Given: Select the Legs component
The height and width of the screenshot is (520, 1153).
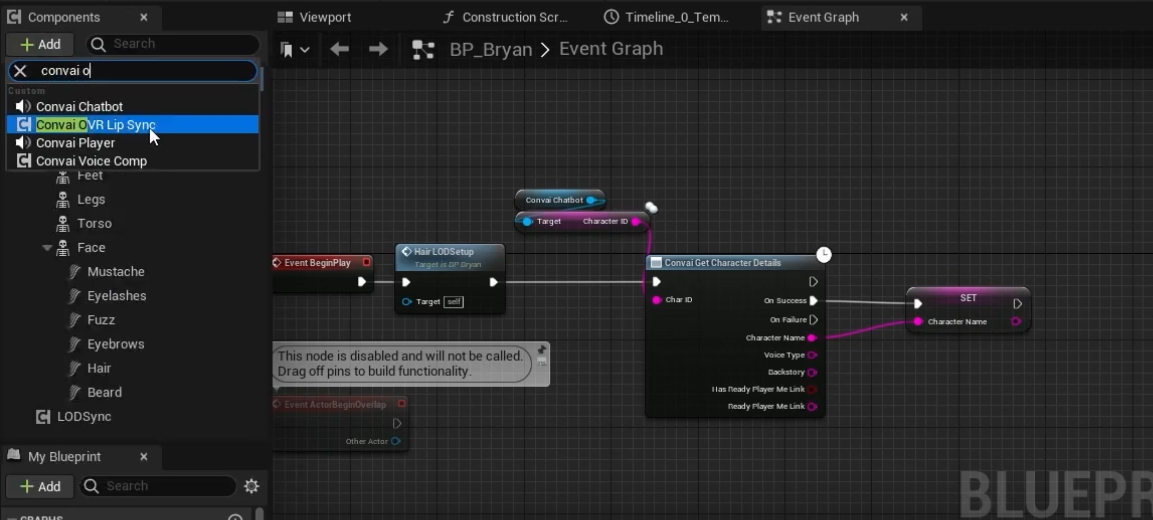Looking at the screenshot, I should coord(91,199).
